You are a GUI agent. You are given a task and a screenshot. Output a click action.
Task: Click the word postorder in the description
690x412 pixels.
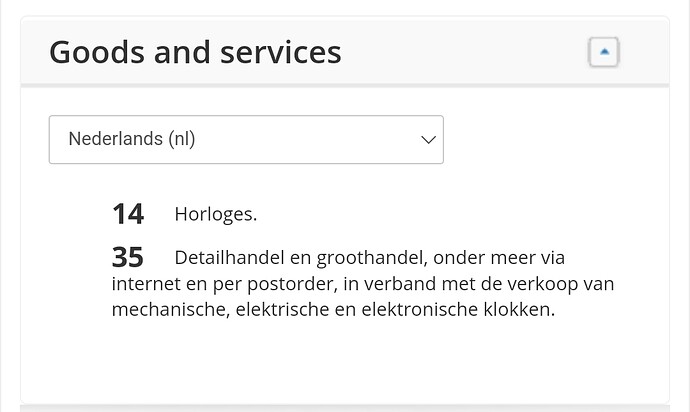292,284
